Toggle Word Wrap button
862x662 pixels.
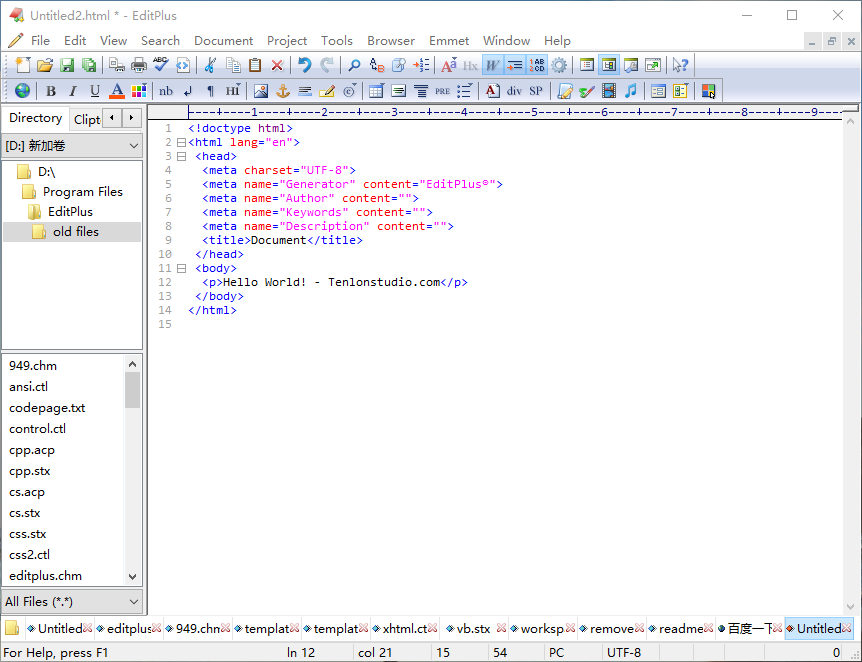pos(492,65)
